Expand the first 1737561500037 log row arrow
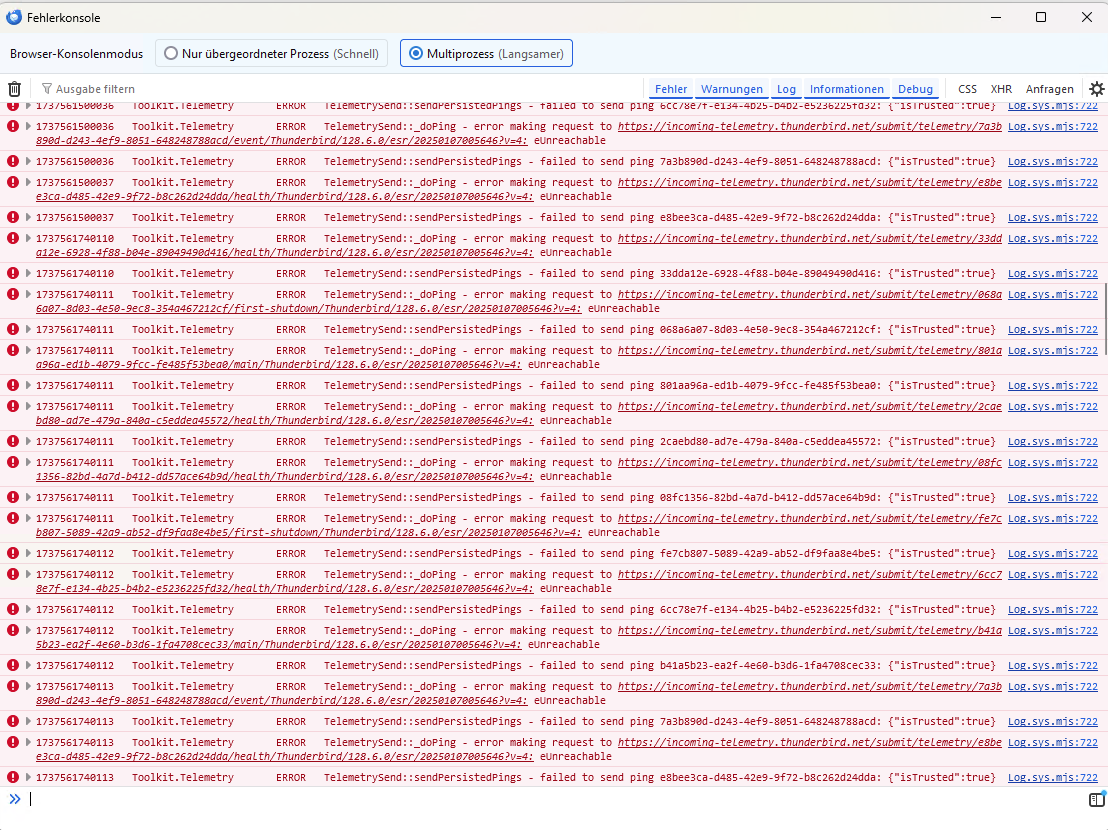 coord(28,183)
